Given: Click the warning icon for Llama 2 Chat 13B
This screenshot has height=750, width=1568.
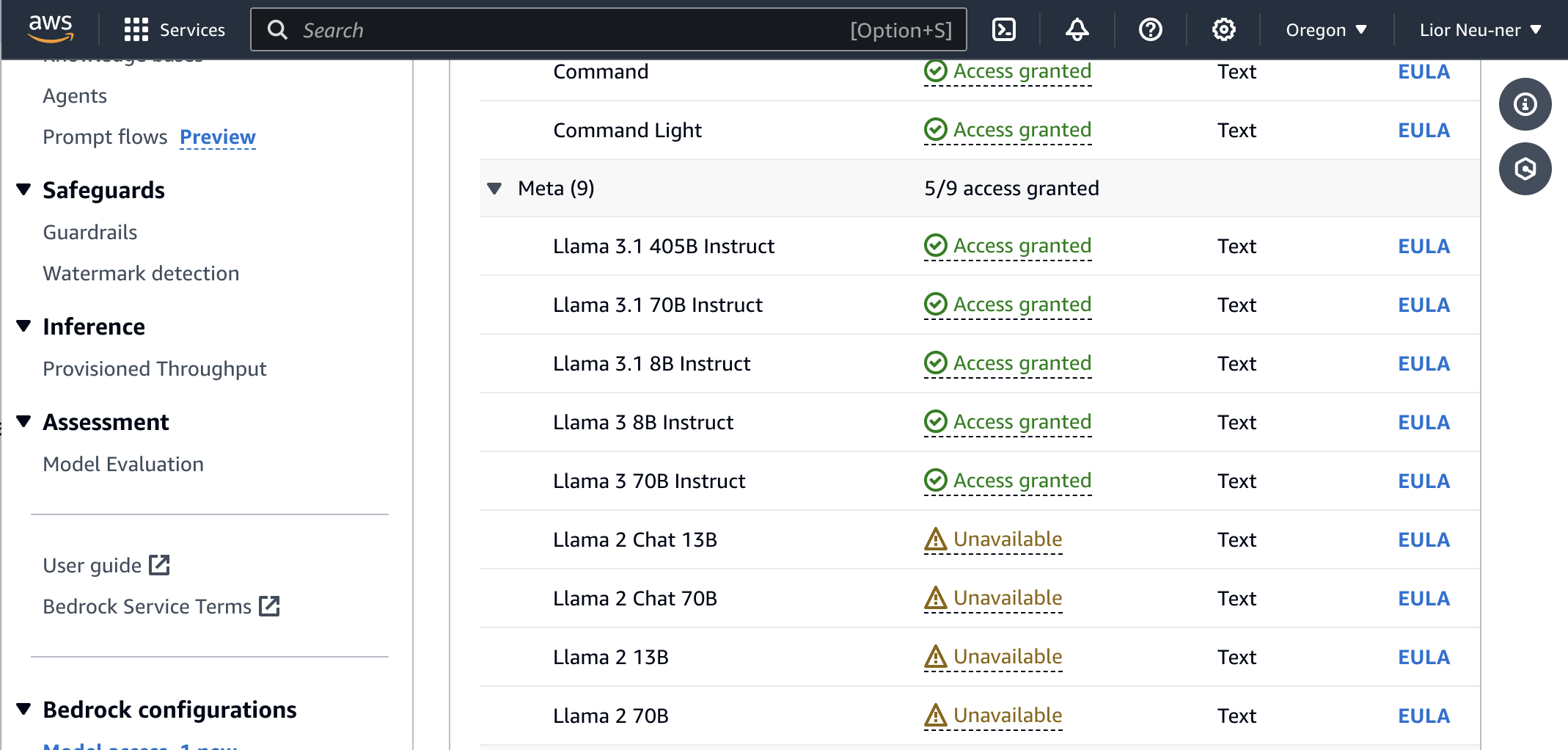Looking at the screenshot, I should tap(935, 539).
